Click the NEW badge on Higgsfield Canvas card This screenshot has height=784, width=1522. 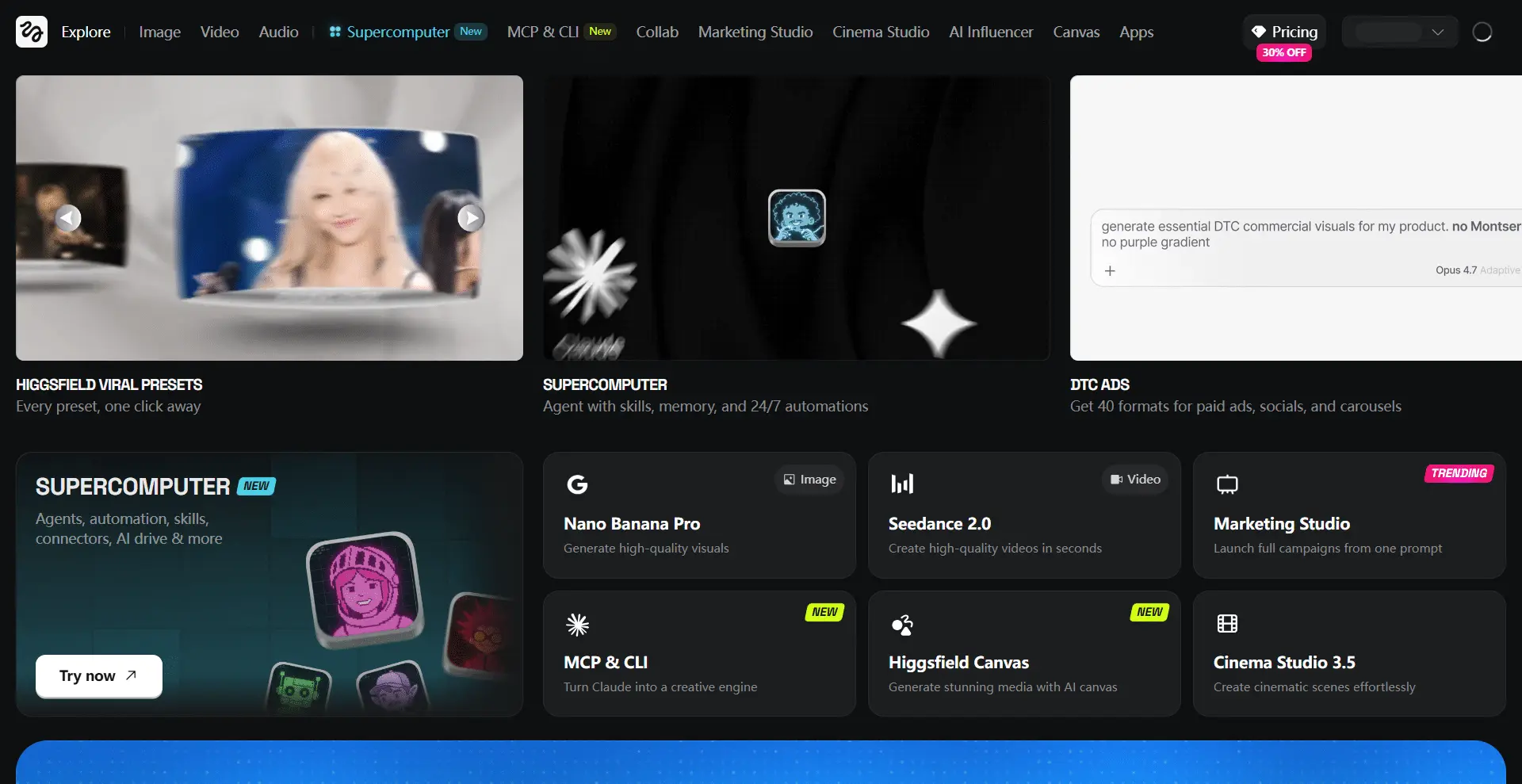pyautogui.click(x=1149, y=612)
